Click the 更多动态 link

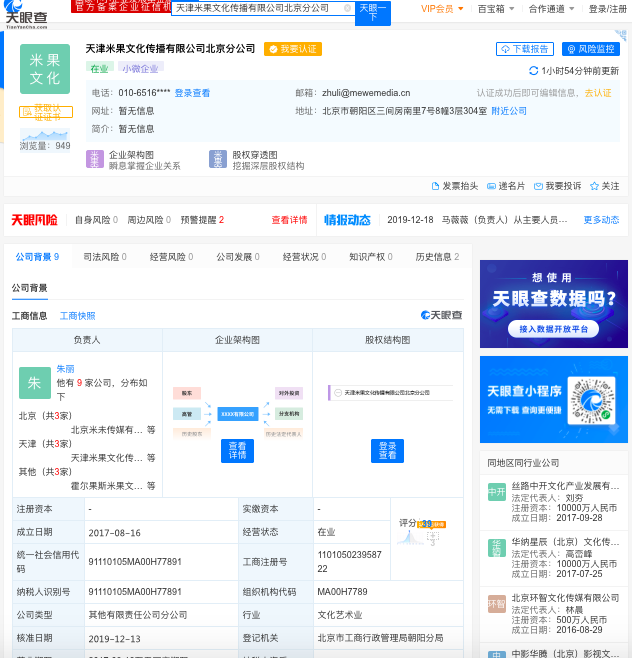pos(601,220)
